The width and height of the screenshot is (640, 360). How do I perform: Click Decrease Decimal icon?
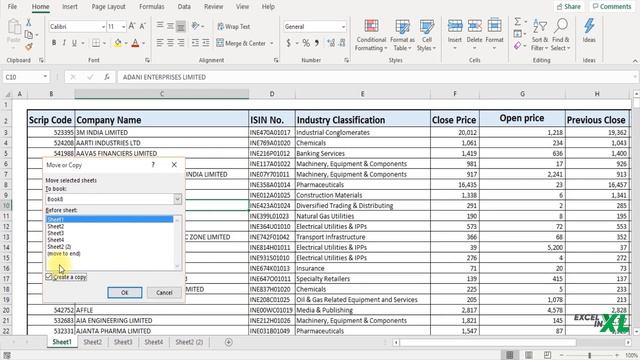(x=342, y=43)
